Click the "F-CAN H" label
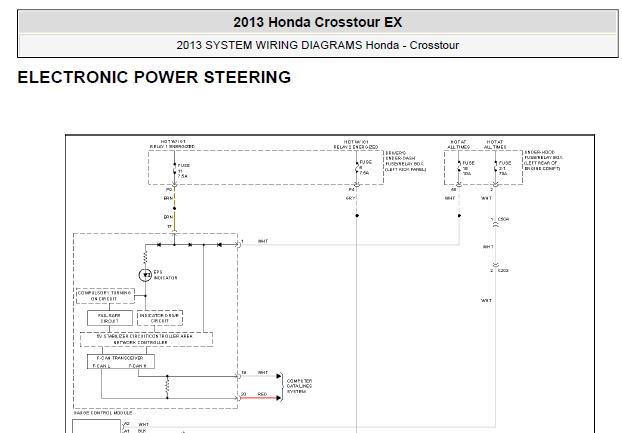The width and height of the screenshot is (622, 433). [137, 366]
